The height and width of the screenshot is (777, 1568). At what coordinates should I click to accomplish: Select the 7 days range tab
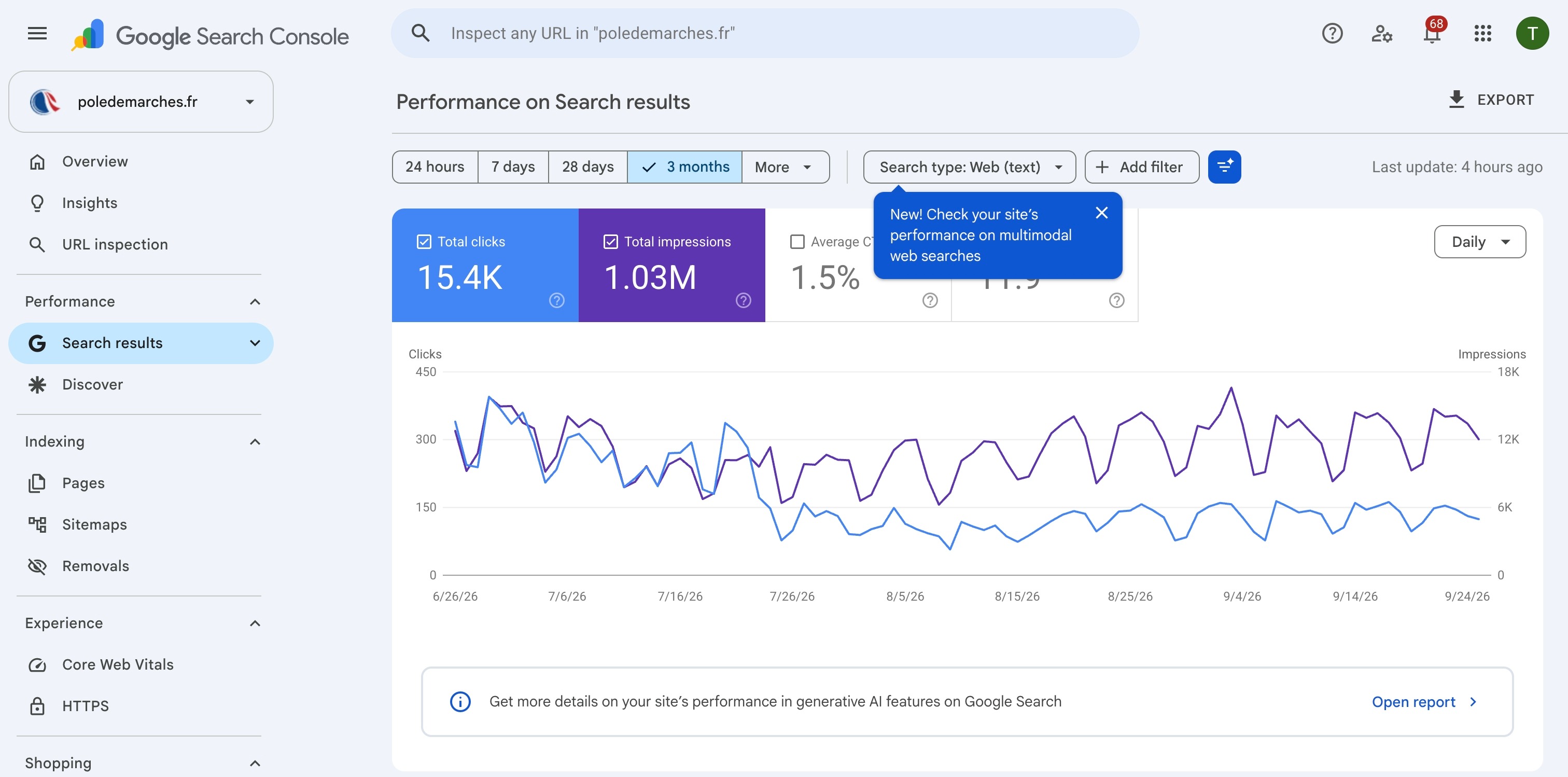(513, 167)
